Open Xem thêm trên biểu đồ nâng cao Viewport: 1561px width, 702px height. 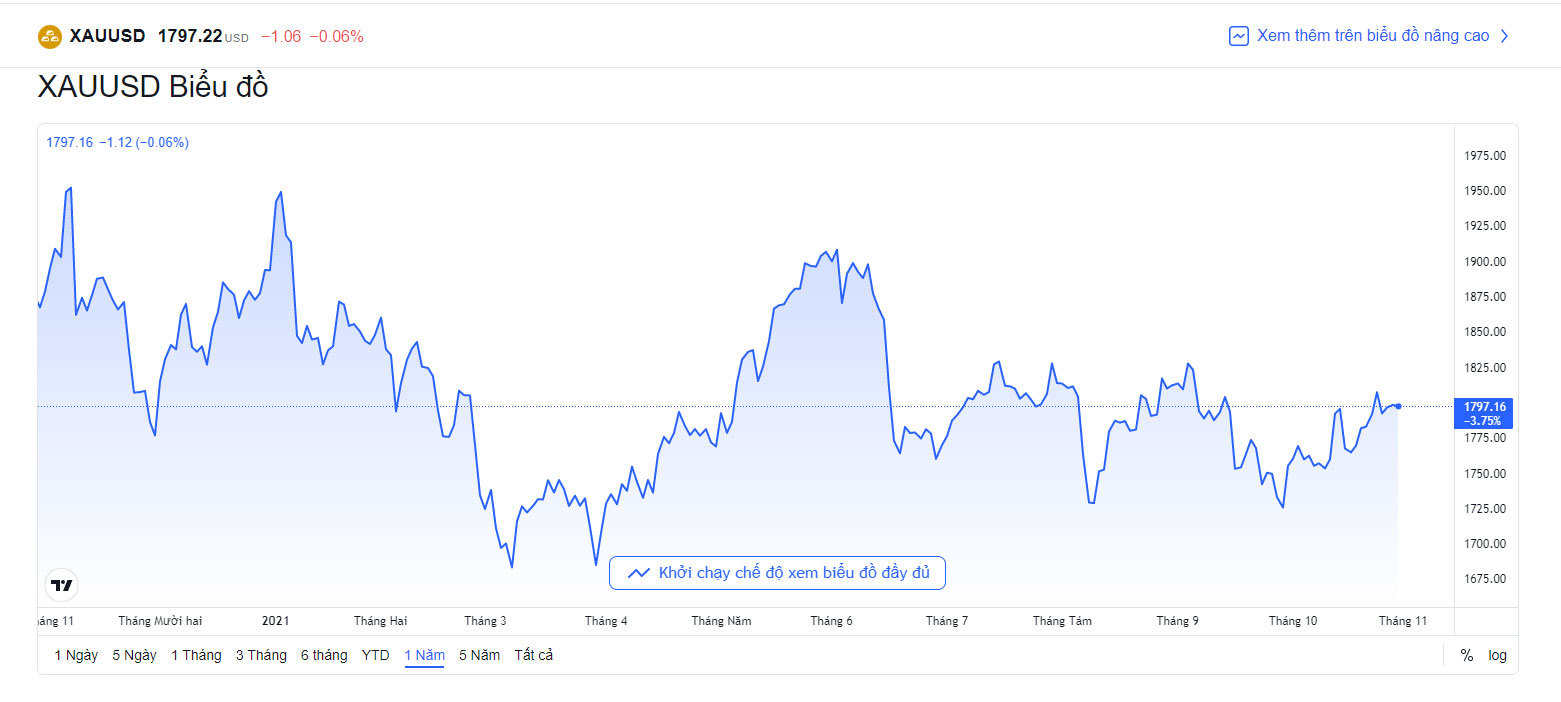click(1372, 36)
